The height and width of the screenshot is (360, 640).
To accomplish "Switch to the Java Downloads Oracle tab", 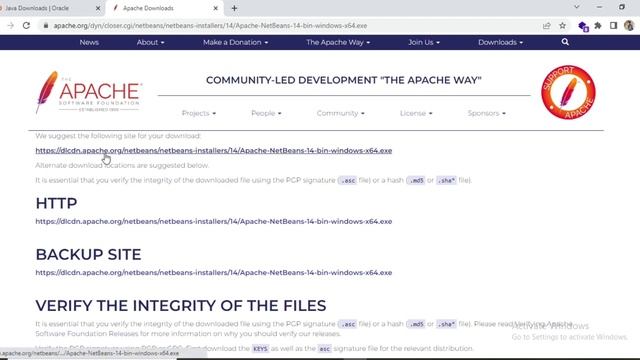I will coord(48,8).
